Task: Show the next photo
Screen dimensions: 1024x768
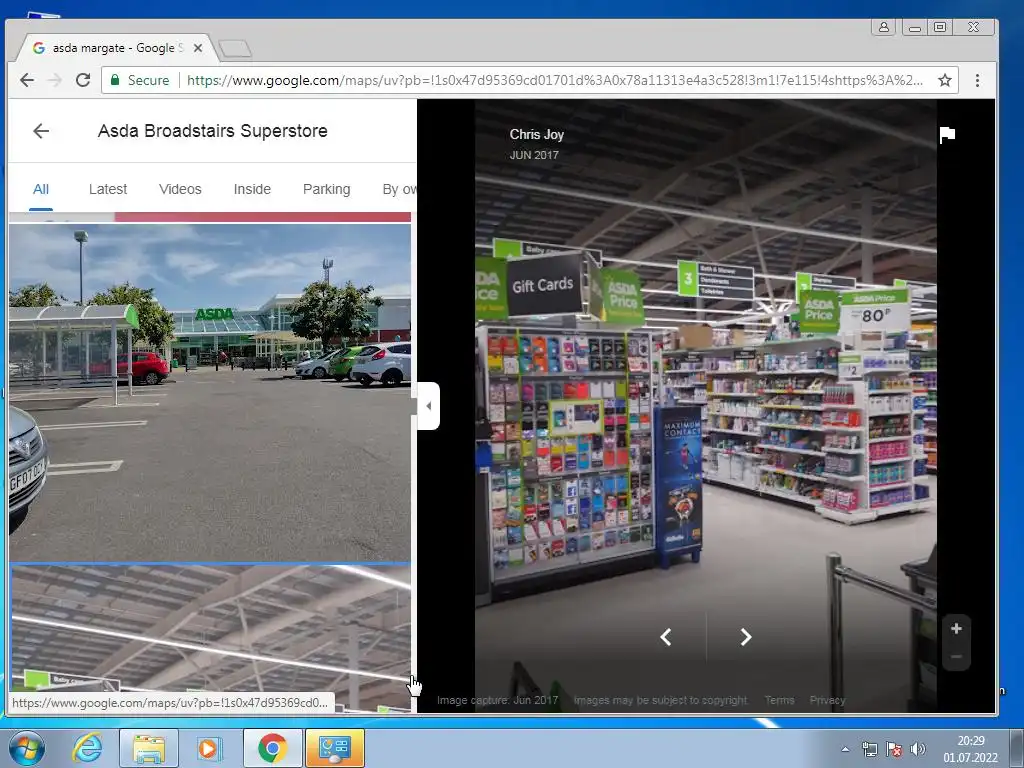Action: click(x=746, y=637)
